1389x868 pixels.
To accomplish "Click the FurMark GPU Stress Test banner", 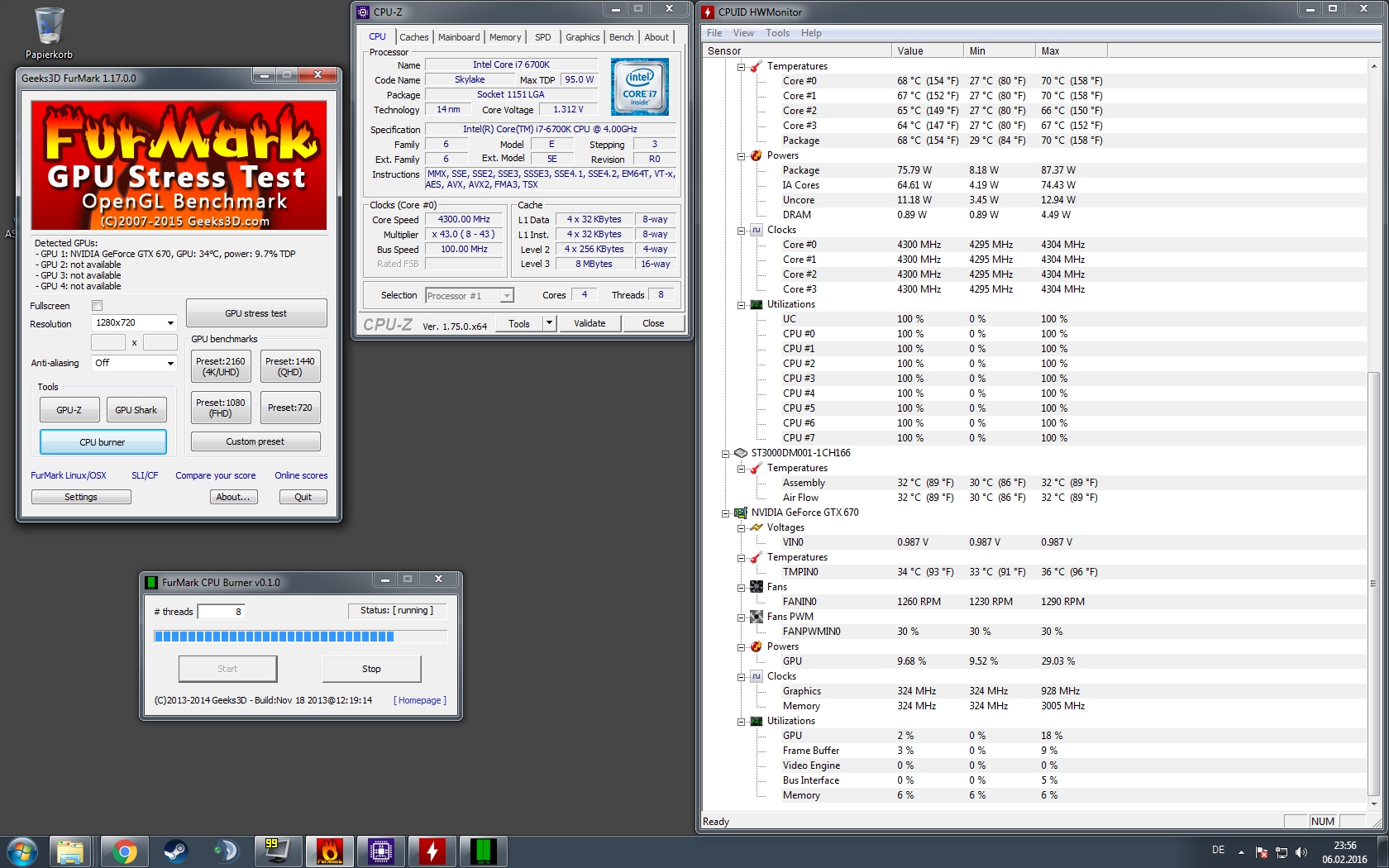I will (179, 165).
